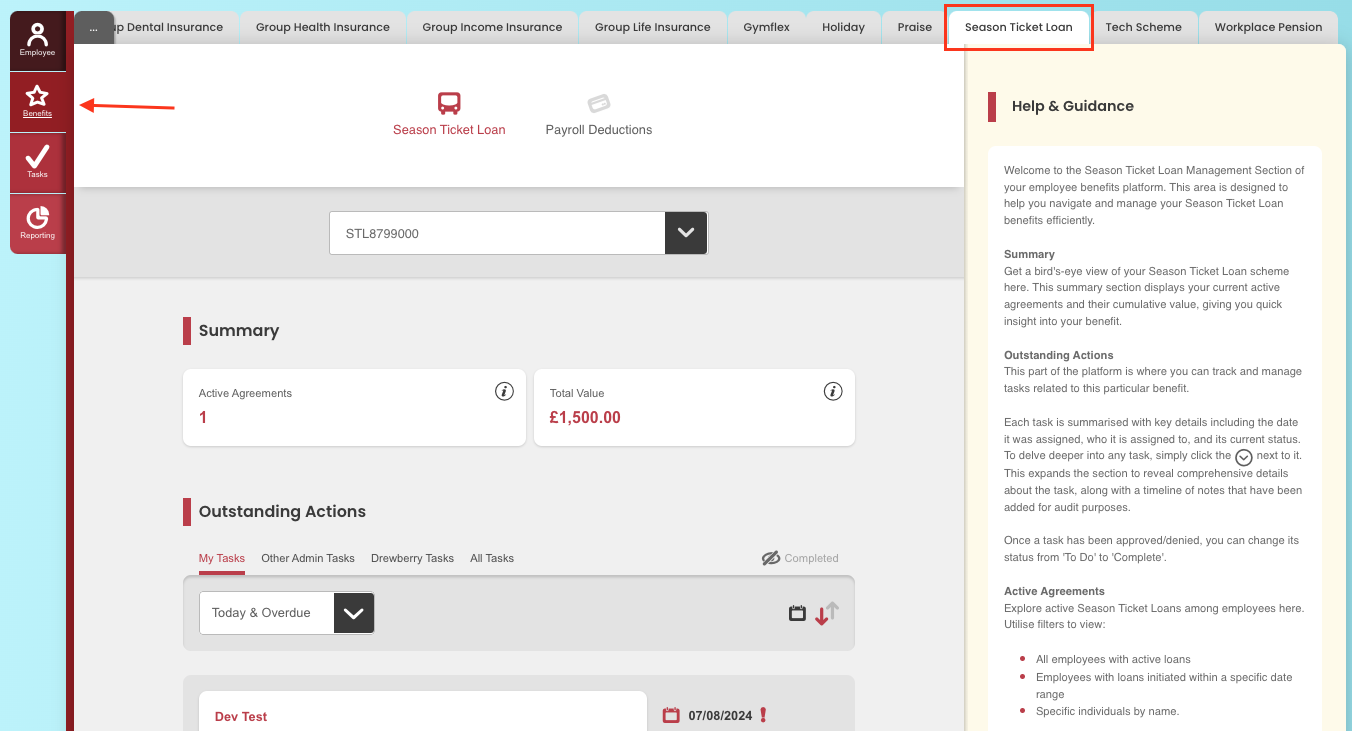
Task: Expand the hidden tabs ellipsis
Action: click(x=93, y=28)
